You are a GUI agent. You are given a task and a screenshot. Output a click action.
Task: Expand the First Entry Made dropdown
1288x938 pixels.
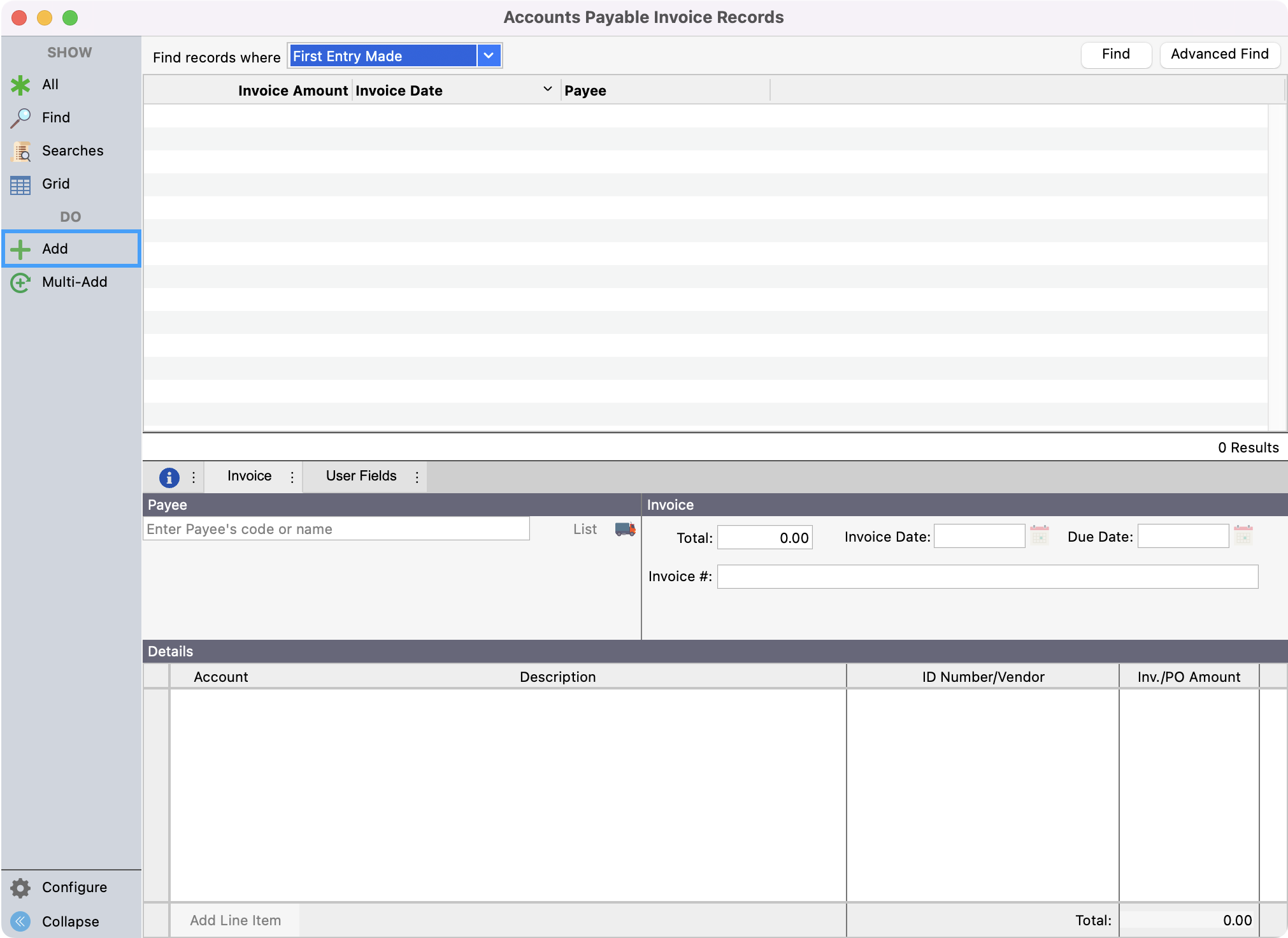[x=489, y=56]
